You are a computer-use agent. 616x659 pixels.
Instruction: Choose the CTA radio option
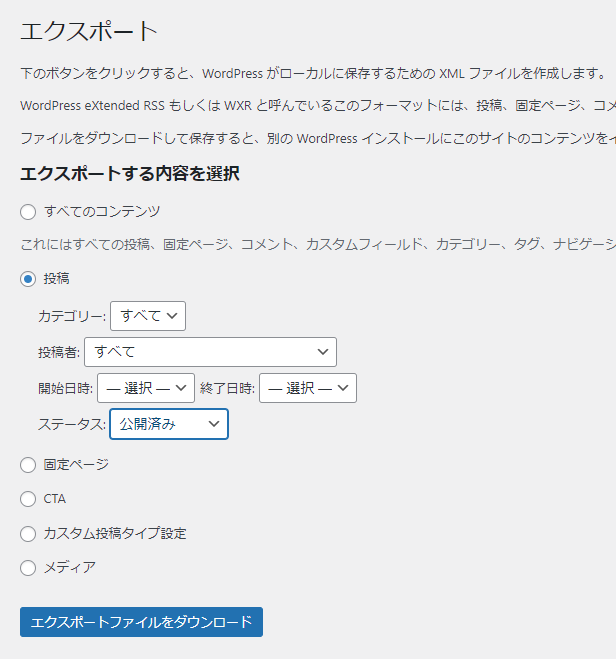[x=28, y=499]
